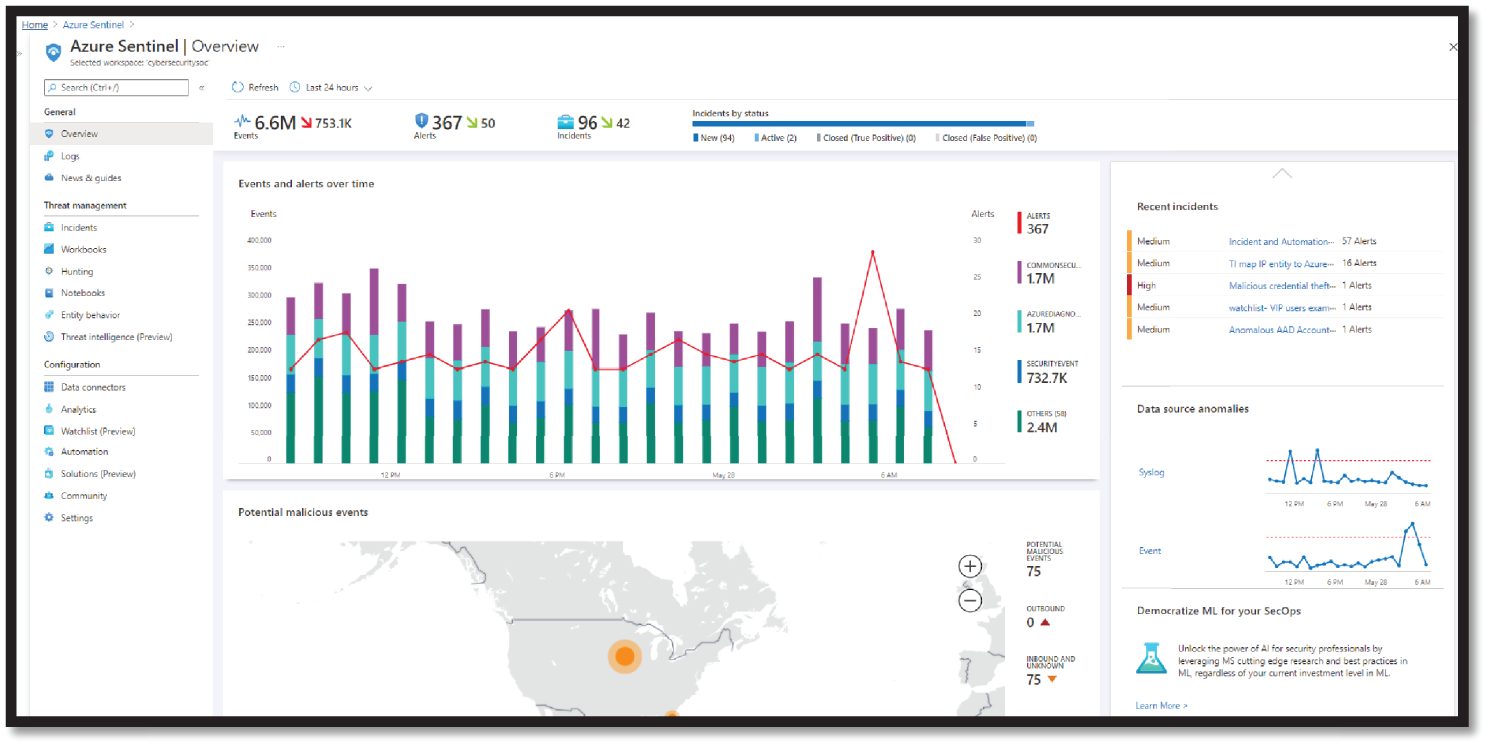Click the 'Active (2)' status legend
Image resolution: width=1488 pixels, height=746 pixels.
point(776,138)
